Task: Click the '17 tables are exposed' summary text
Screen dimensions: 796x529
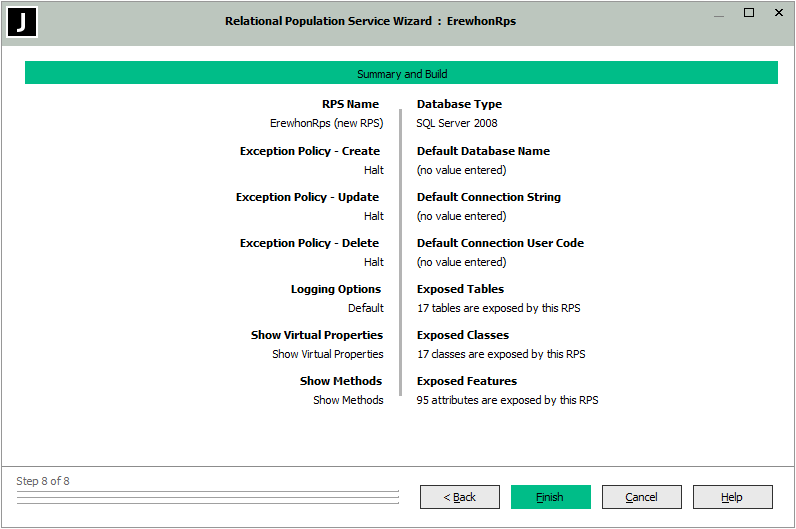Action: pyautogui.click(x=498, y=308)
